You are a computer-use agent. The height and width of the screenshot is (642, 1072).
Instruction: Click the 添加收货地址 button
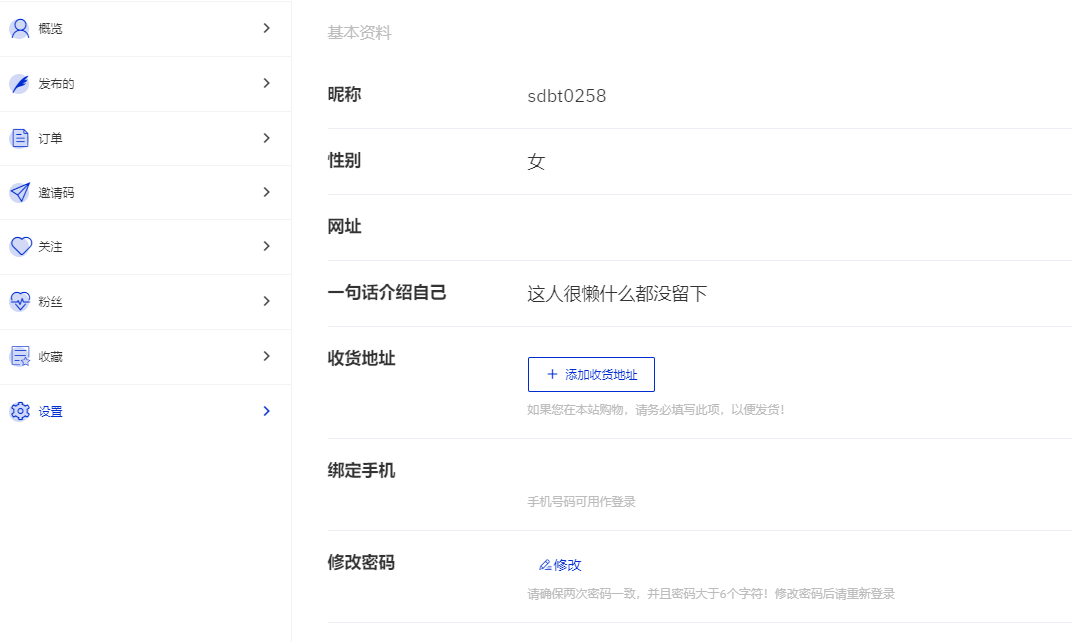(591, 373)
